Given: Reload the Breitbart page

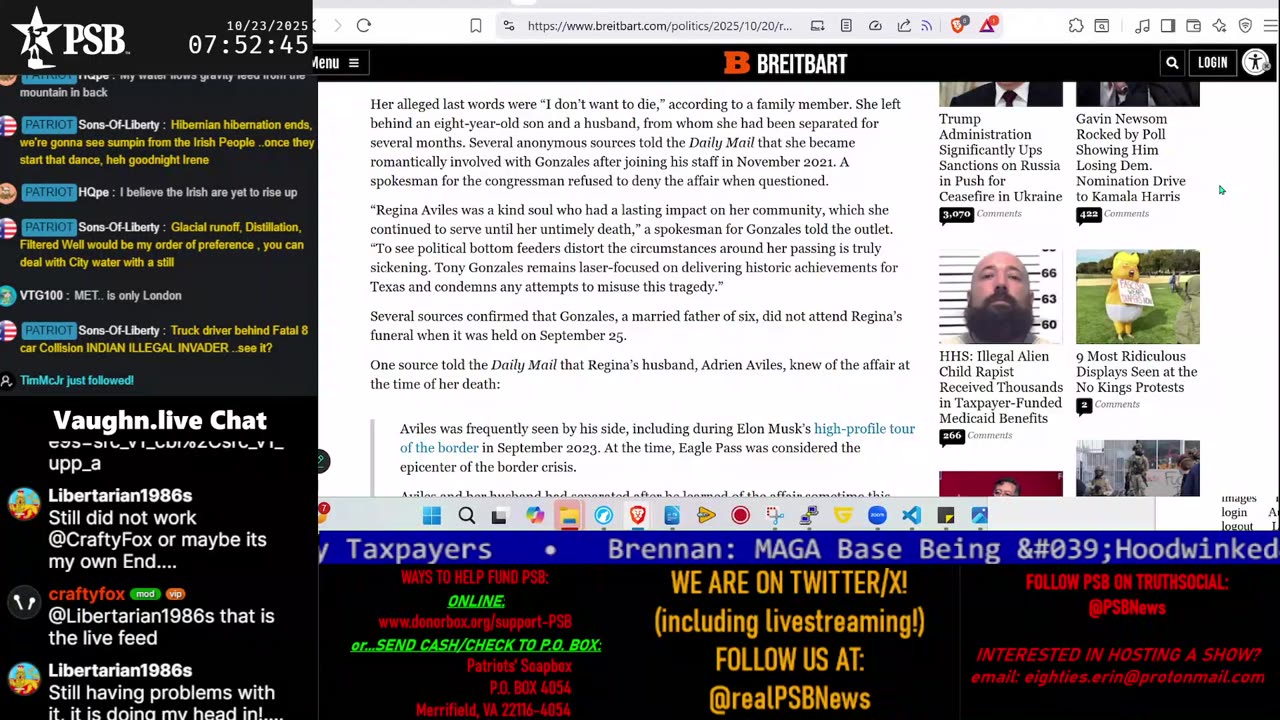Looking at the screenshot, I should (364, 25).
